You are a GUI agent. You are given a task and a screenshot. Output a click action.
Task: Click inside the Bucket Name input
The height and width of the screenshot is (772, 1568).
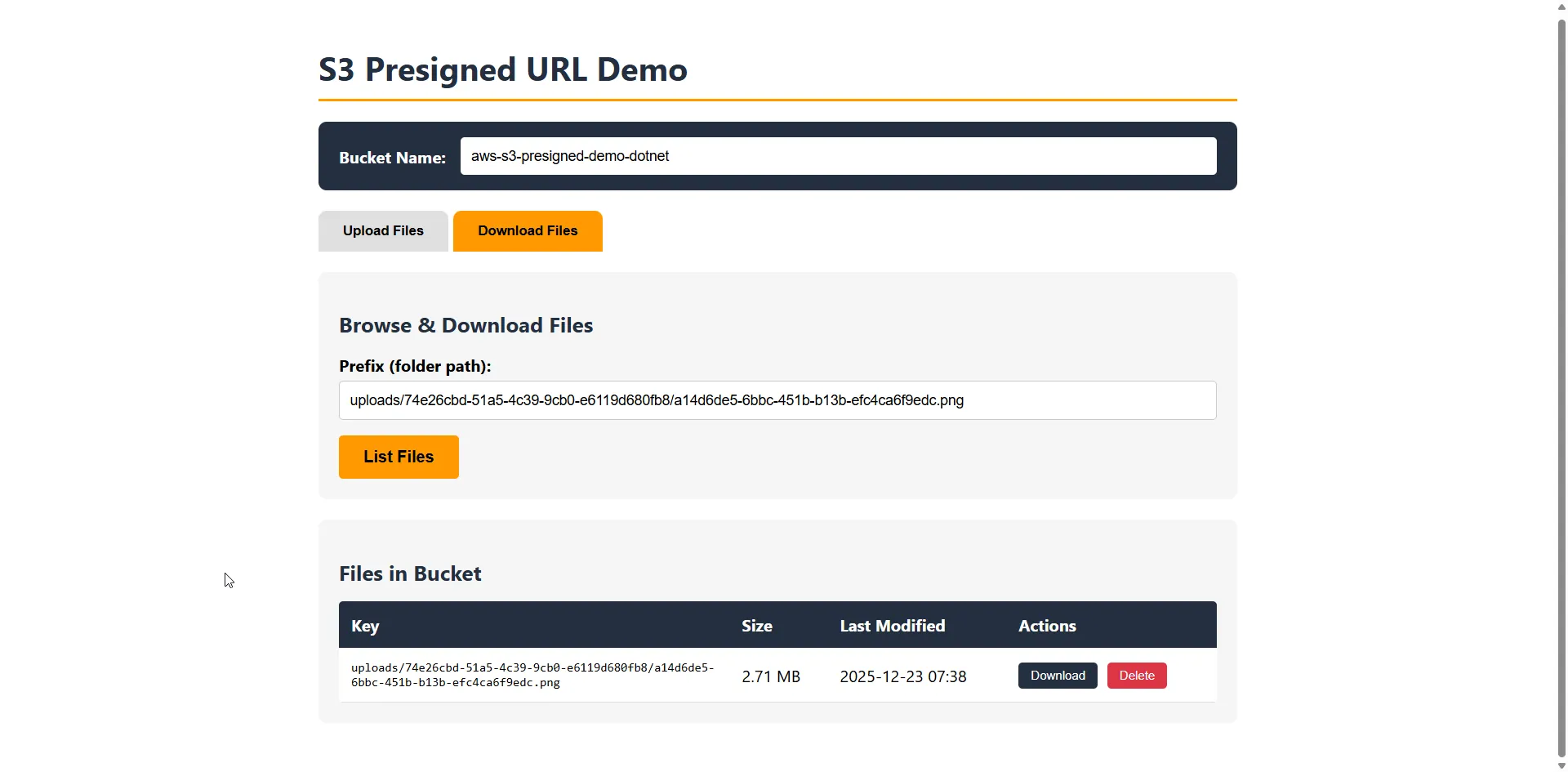(x=837, y=155)
